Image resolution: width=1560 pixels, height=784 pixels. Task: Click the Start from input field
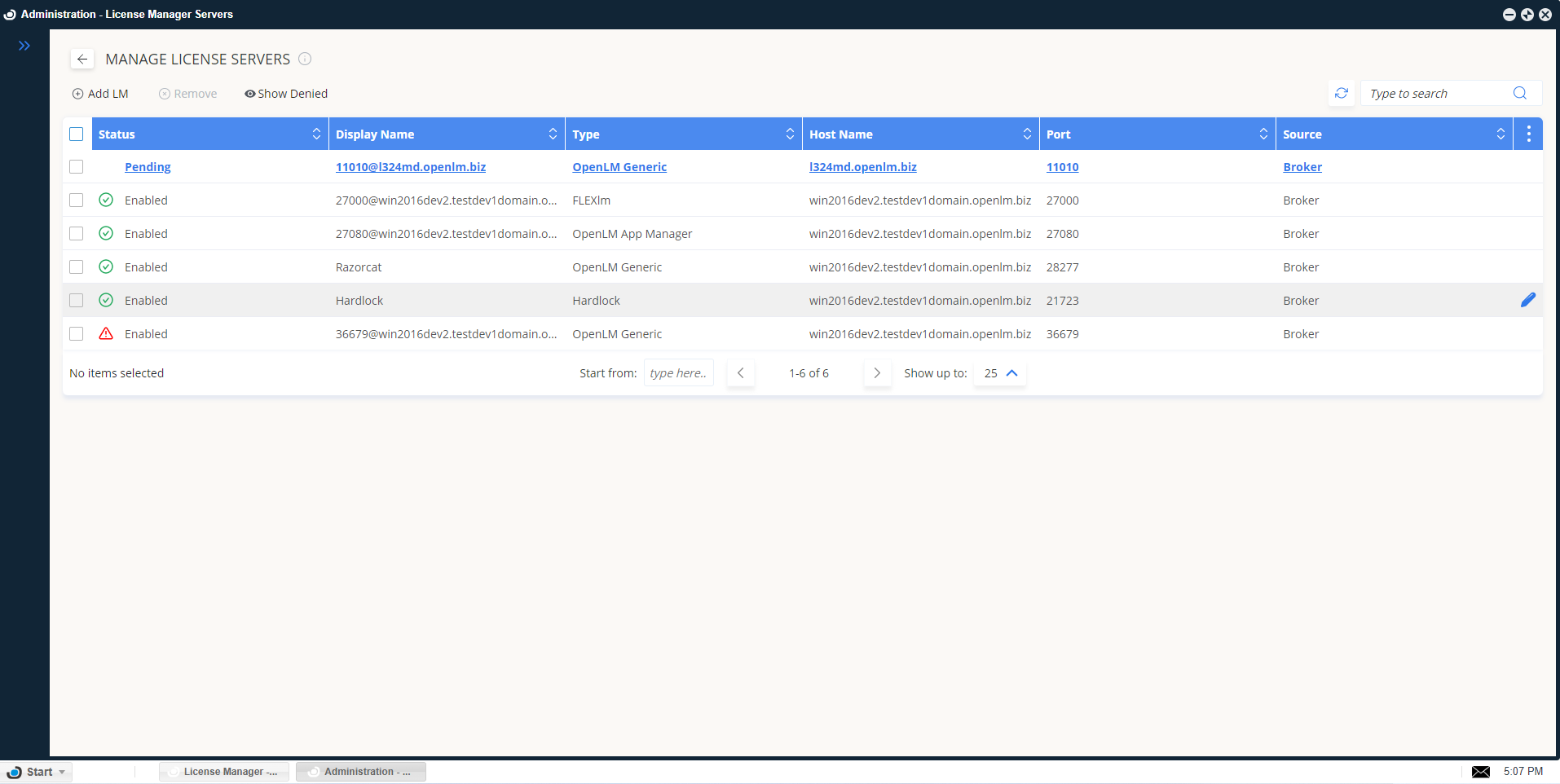[678, 373]
